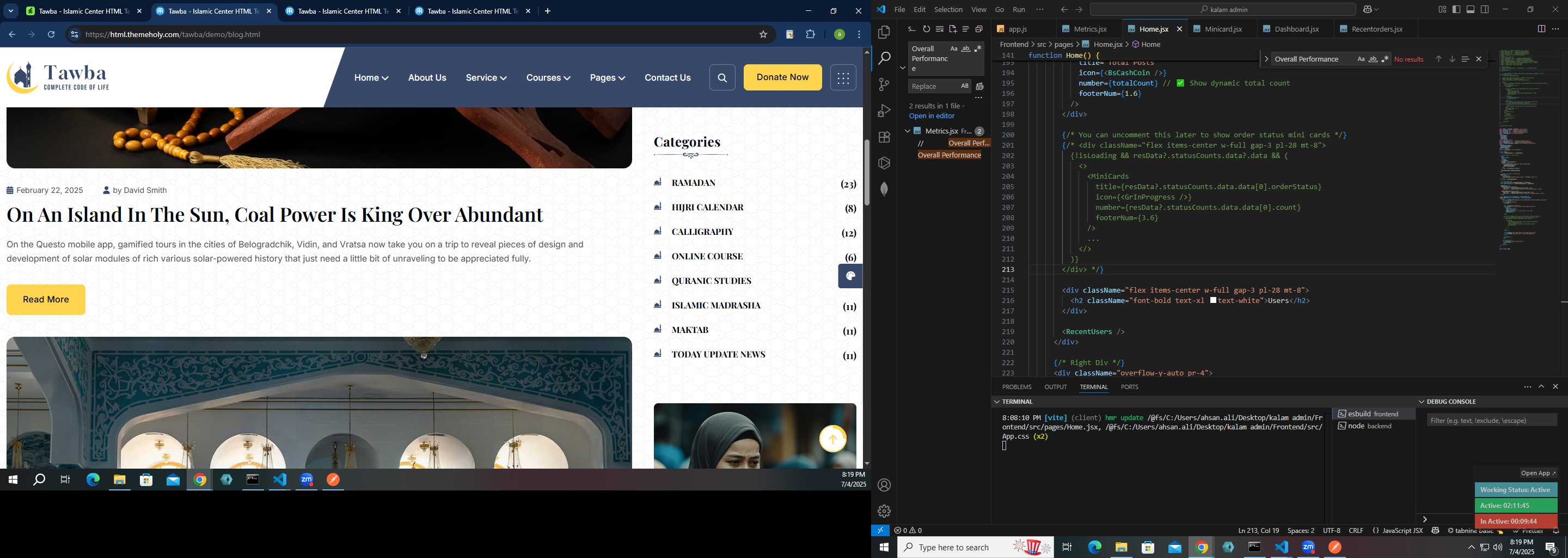Open Manage gear icon in VS Code

pos(884,511)
